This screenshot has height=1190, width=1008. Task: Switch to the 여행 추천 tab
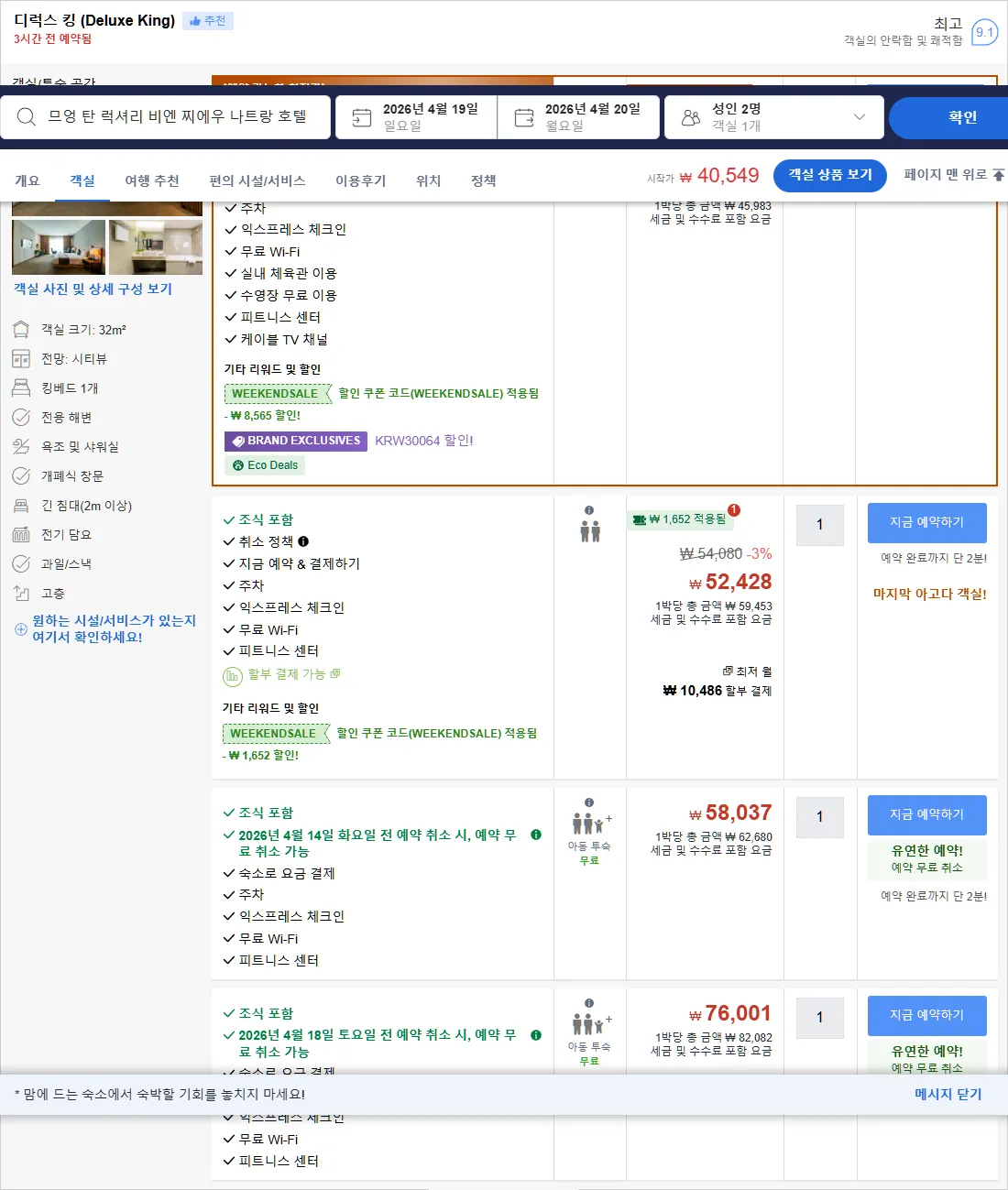point(152,180)
